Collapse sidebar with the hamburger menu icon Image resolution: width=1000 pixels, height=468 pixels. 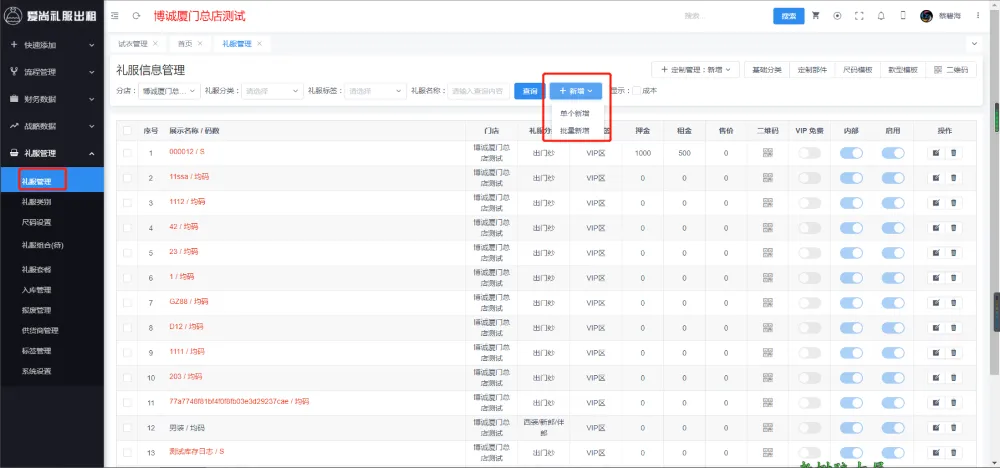point(115,16)
